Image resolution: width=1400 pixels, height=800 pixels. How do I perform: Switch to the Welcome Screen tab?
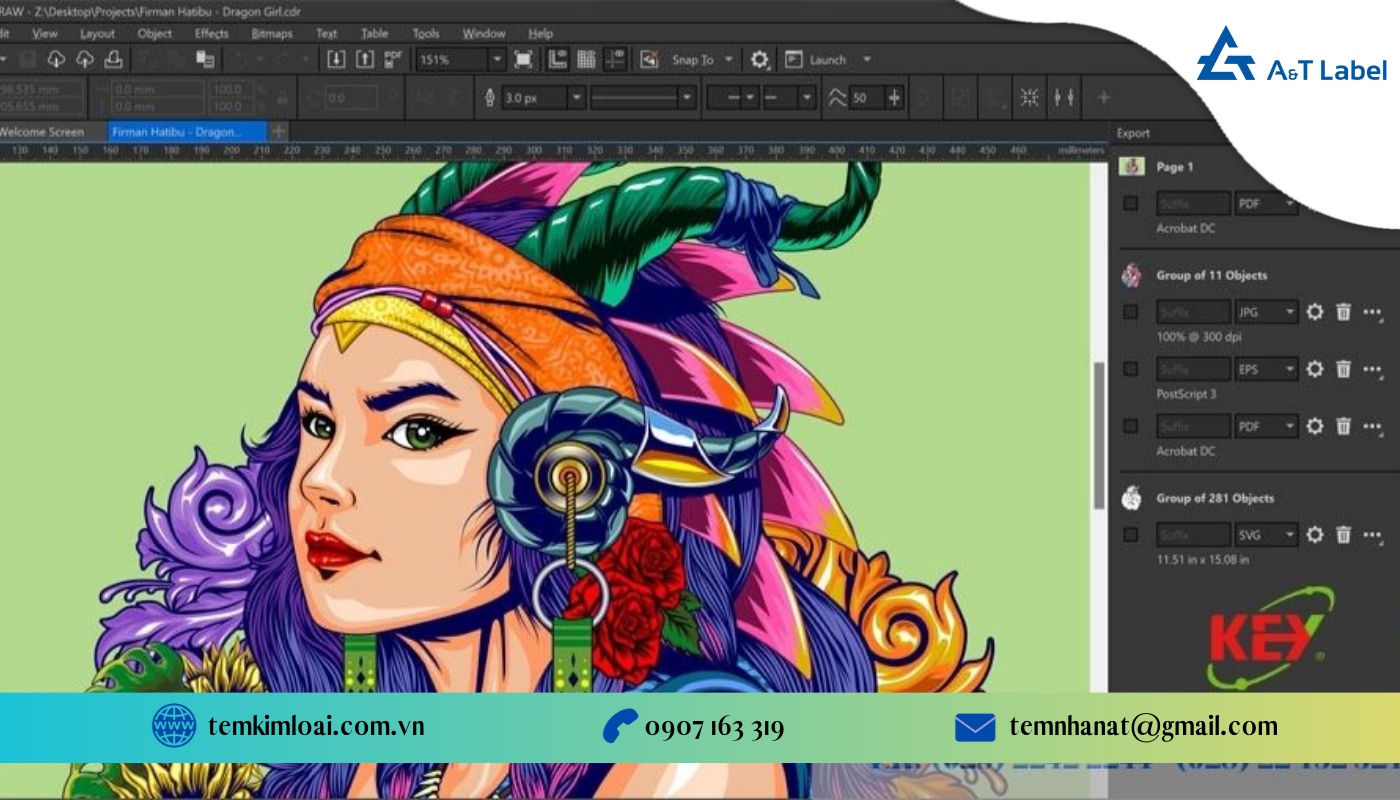tap(41, 132)
